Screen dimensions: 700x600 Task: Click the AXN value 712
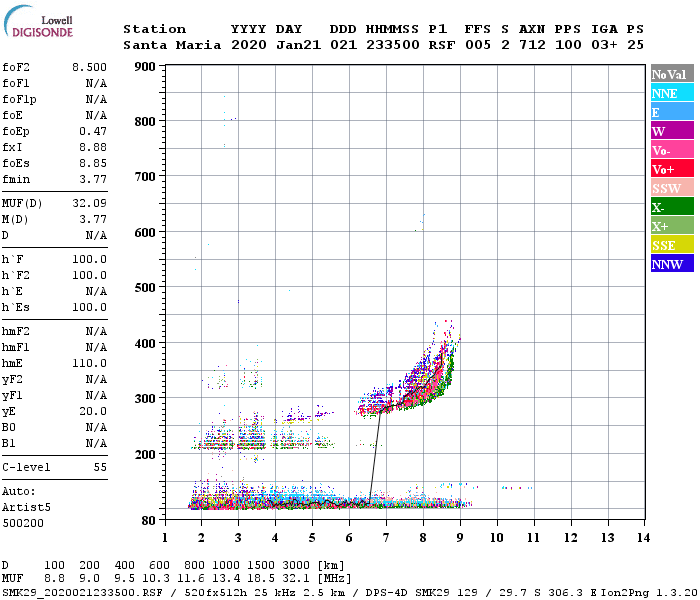(532, 45)
